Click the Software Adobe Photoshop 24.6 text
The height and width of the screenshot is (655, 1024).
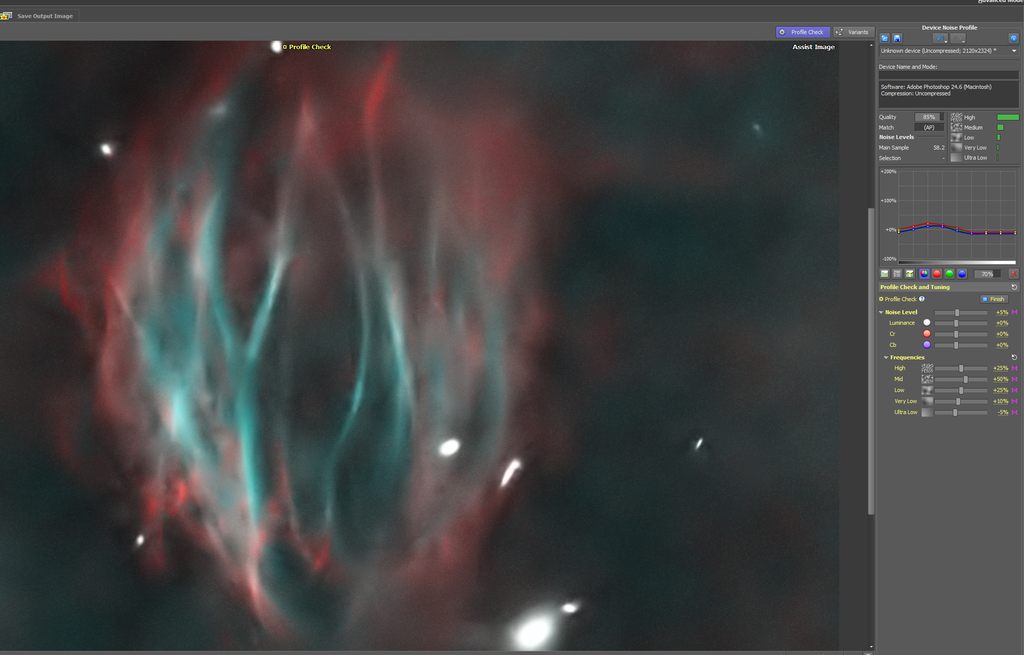936,87
